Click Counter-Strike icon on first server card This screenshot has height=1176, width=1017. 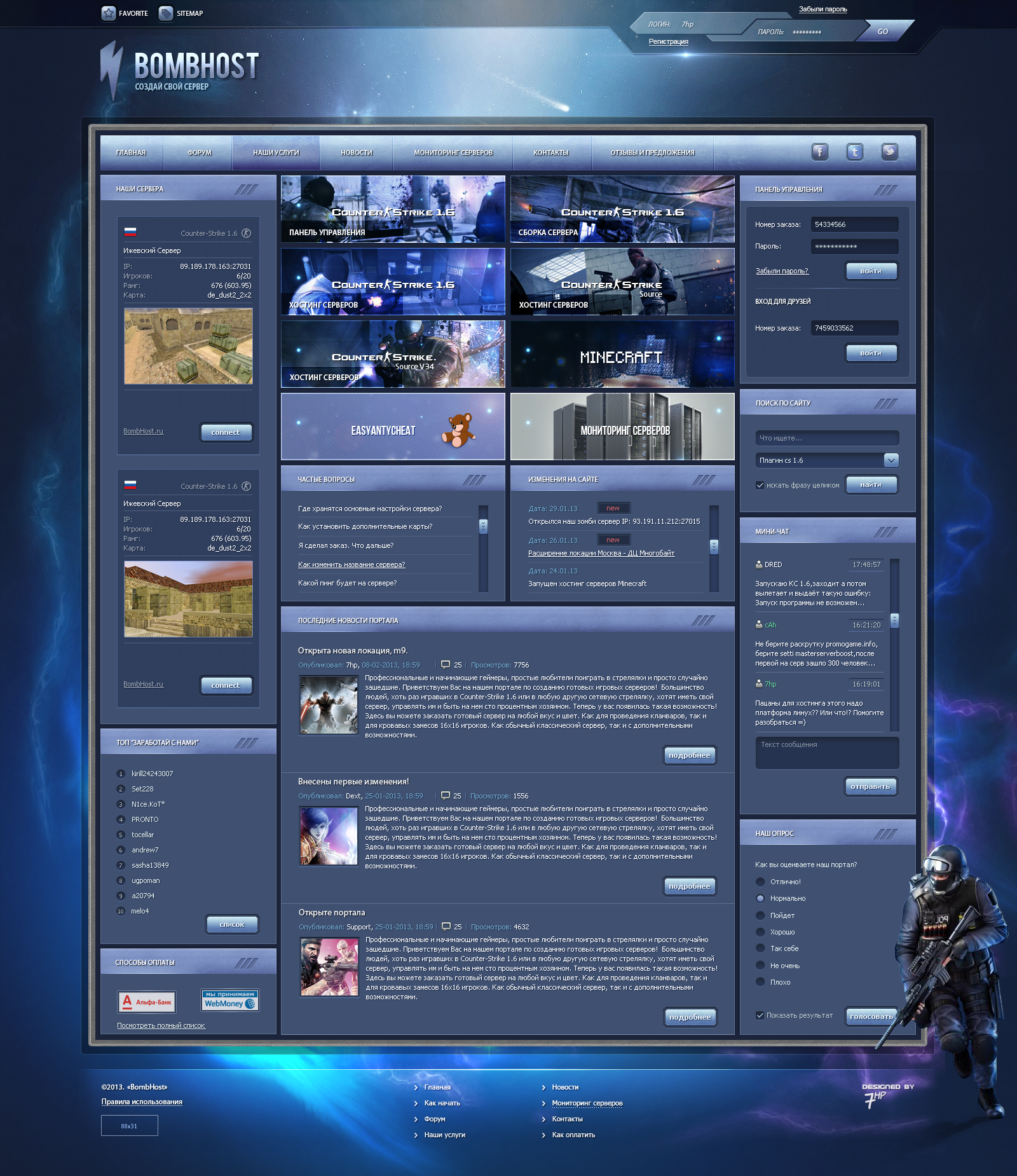point(247,233)
